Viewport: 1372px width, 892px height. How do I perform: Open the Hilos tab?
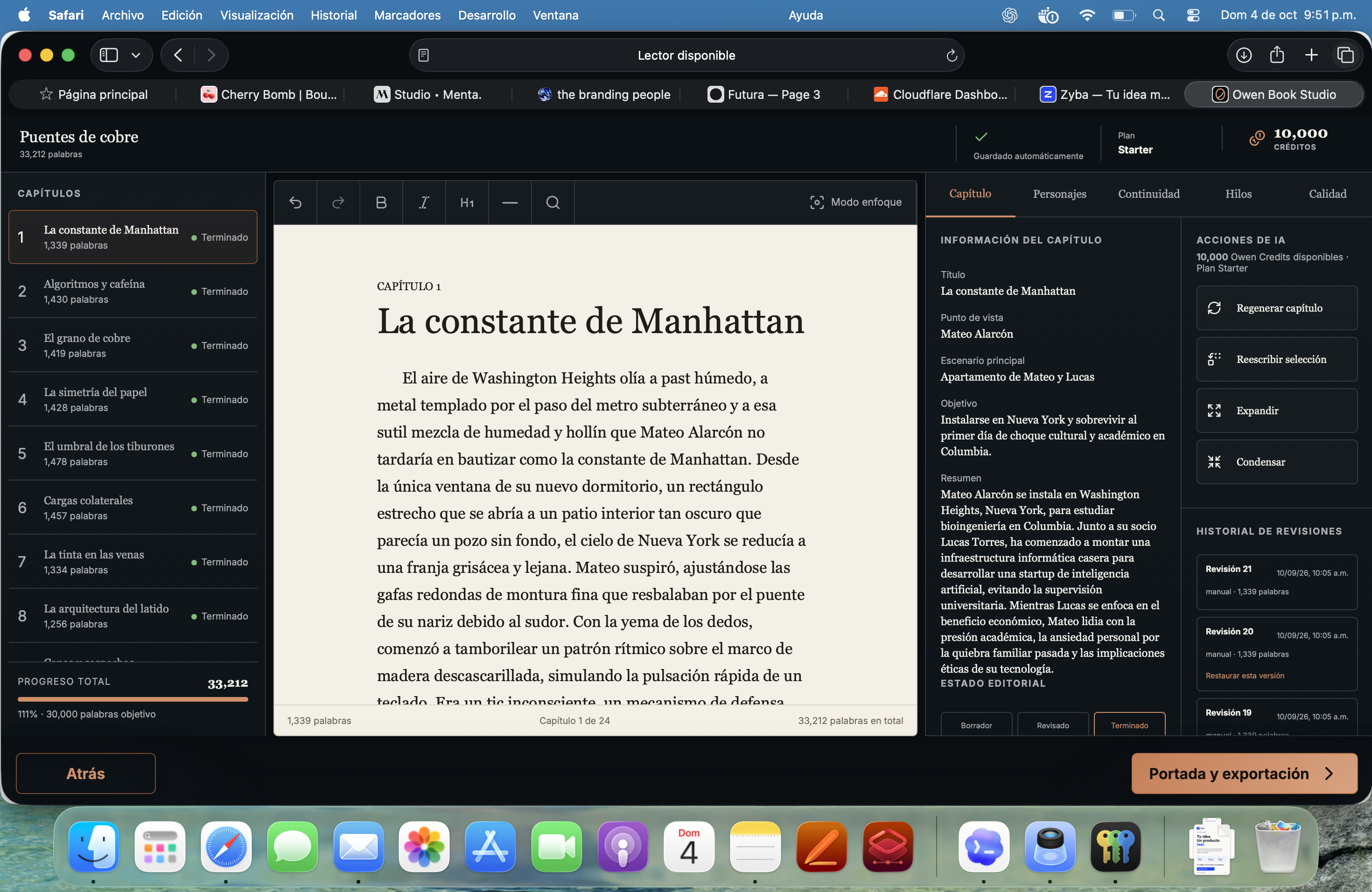1238,194
